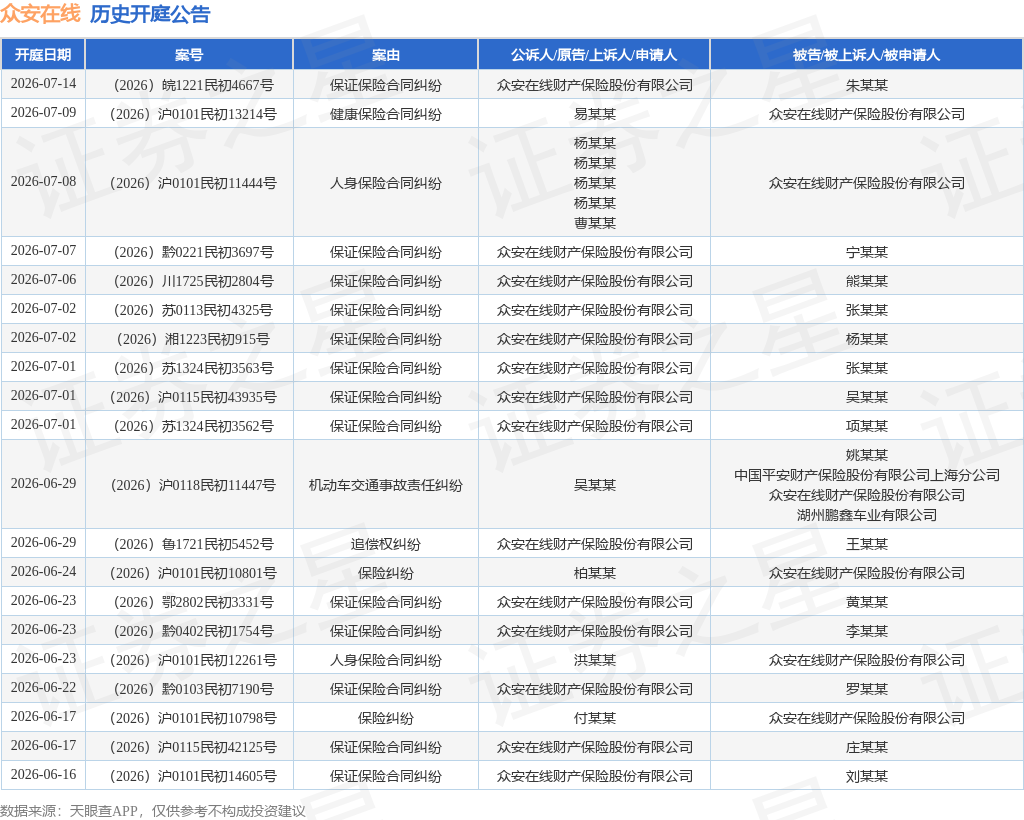Click defendant 刘某某 in last row

[867, 776]
